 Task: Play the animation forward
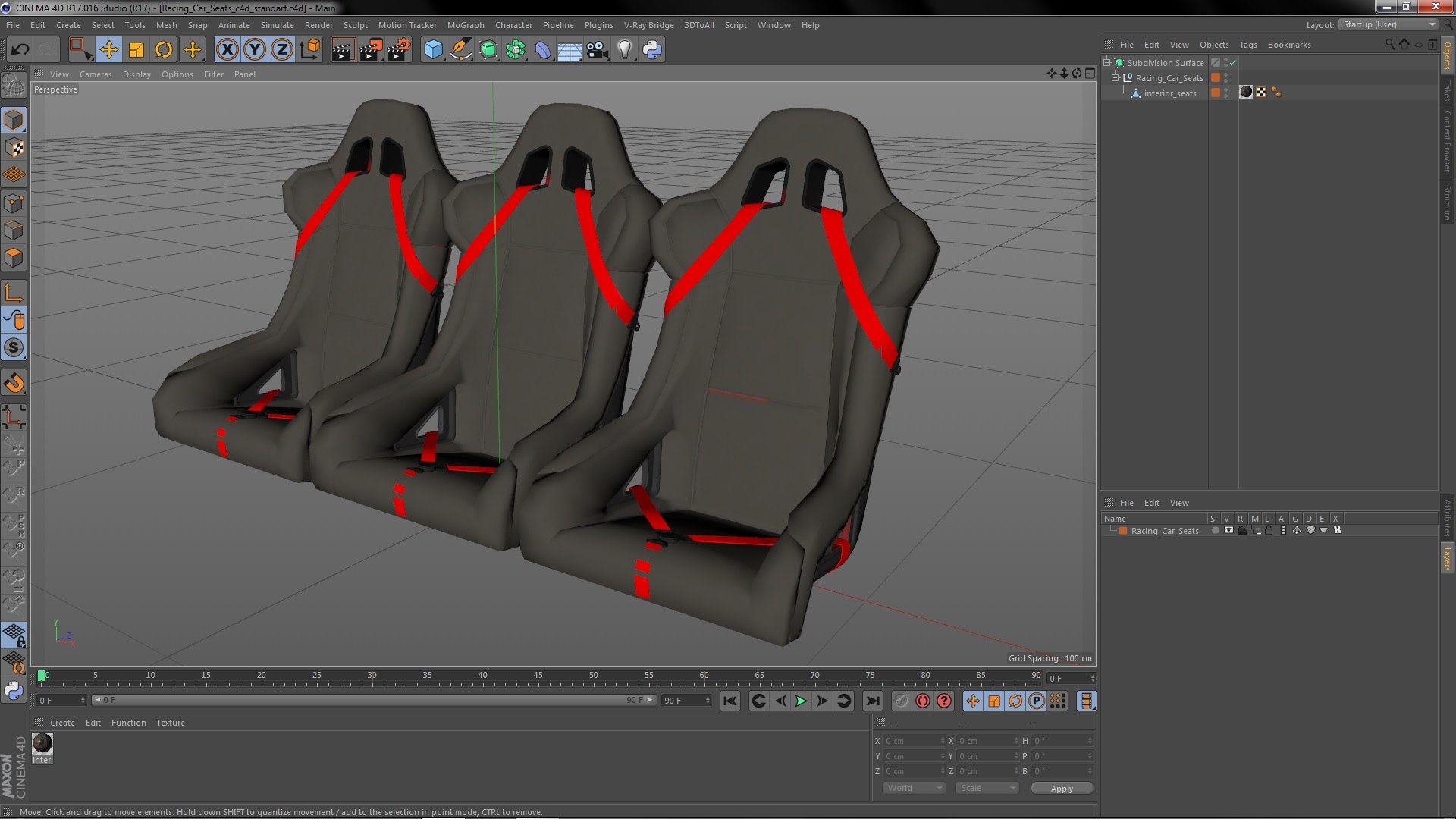coord(801,701)
